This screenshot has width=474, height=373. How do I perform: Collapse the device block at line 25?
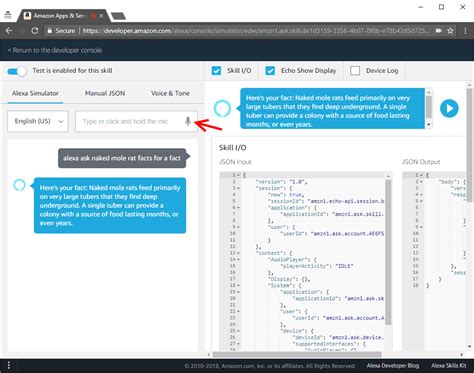tap(238, 331)
